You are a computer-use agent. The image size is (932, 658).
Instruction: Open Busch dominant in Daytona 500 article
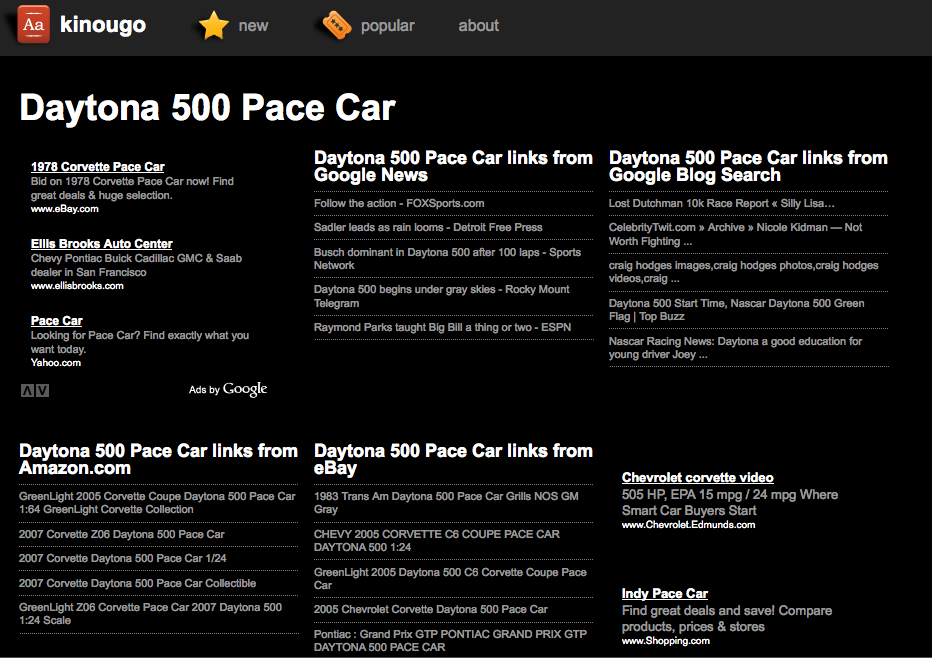click(447, 259)
